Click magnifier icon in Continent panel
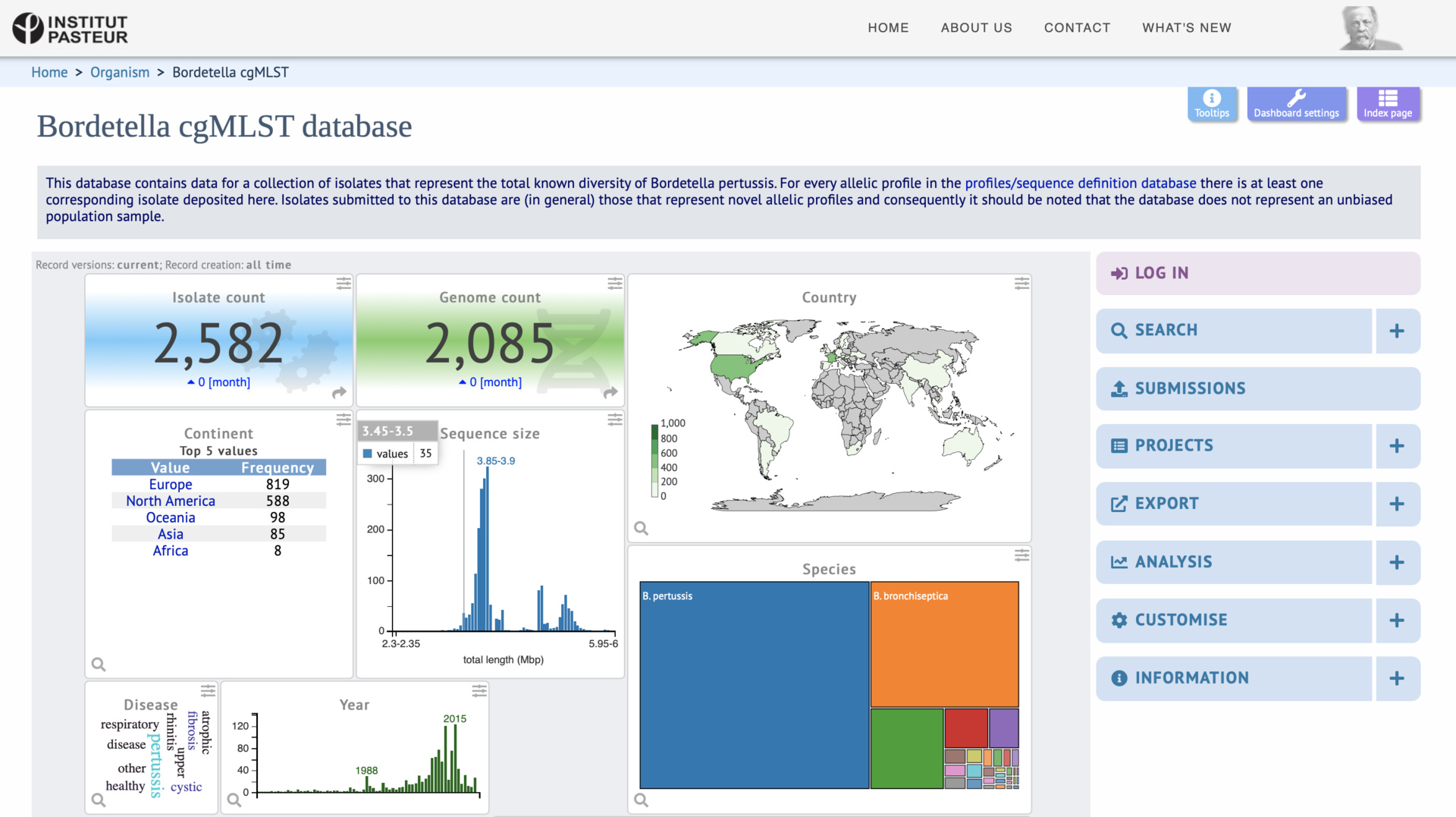The image size is (1456, 817). [x=99, y=665]
